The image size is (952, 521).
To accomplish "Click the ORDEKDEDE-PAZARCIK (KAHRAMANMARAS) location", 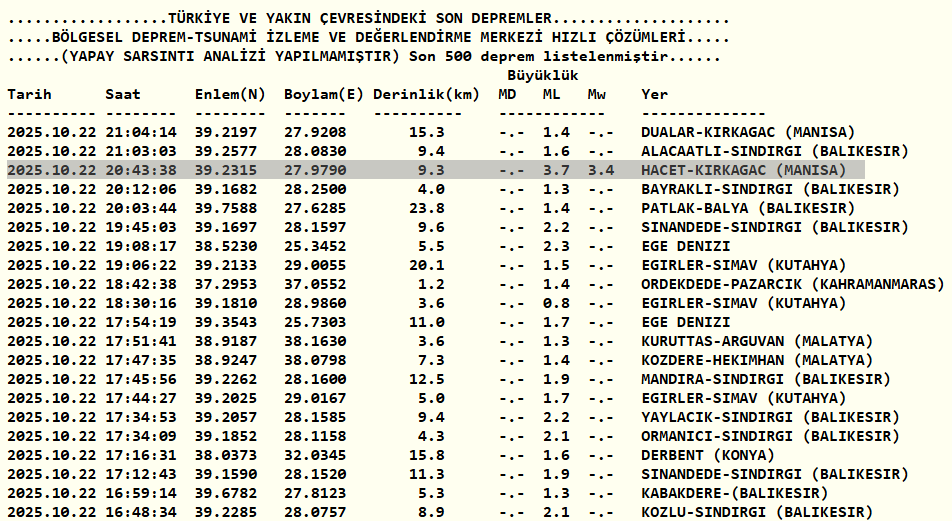I will pos(793,284).
